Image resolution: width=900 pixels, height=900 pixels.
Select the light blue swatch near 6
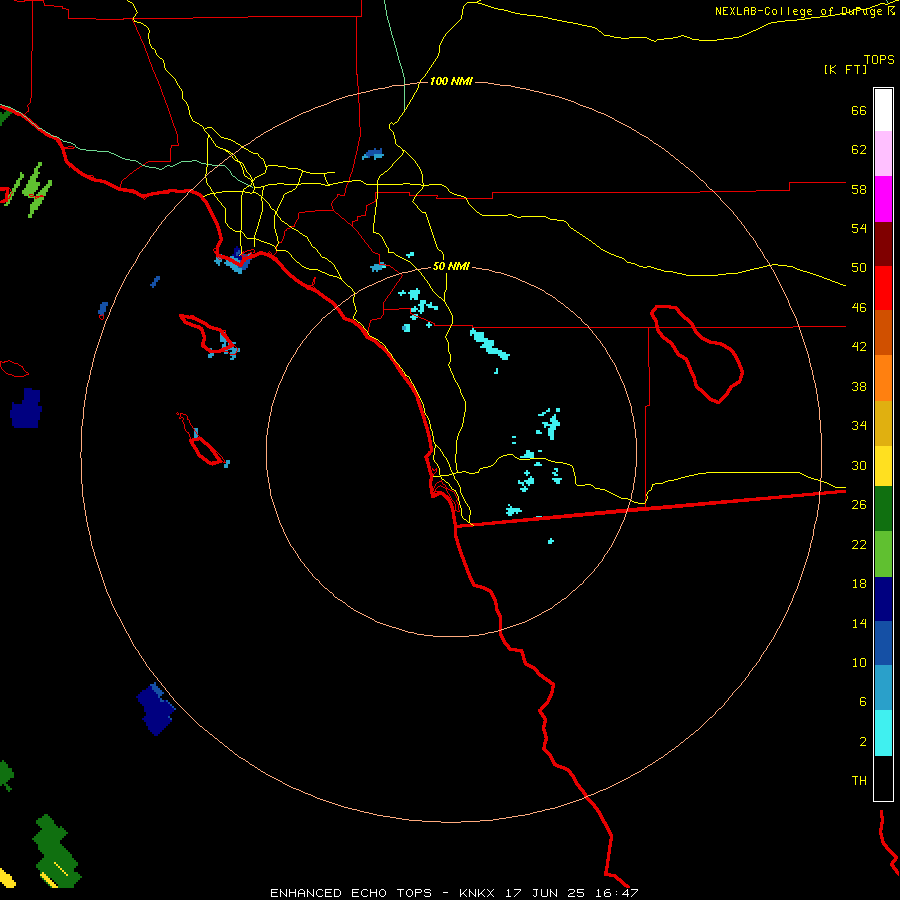883,688
